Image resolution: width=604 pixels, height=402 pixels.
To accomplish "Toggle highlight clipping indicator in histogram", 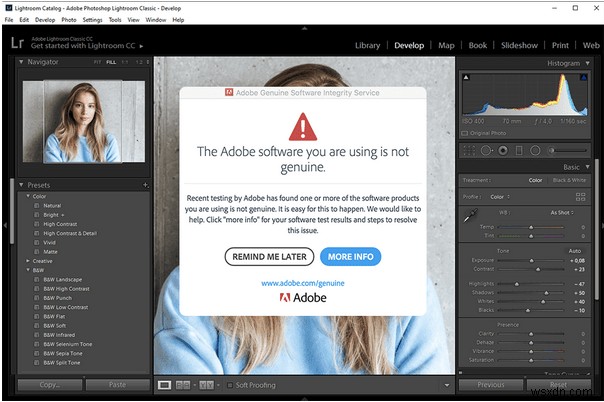I will point(584,77).
